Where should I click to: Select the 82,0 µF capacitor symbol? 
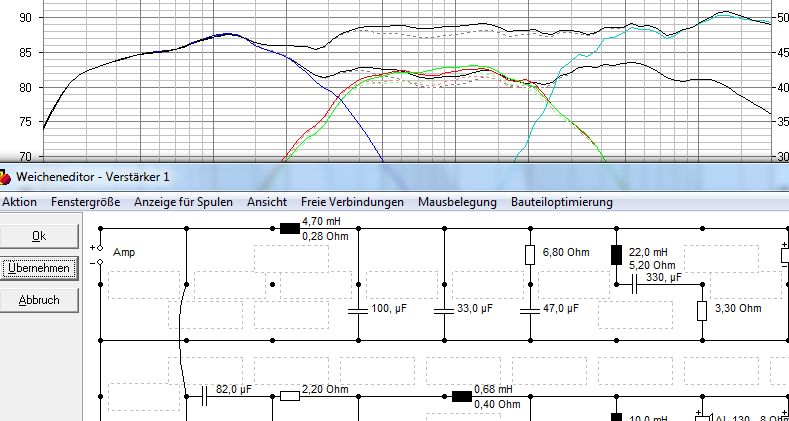click(204, 396)
